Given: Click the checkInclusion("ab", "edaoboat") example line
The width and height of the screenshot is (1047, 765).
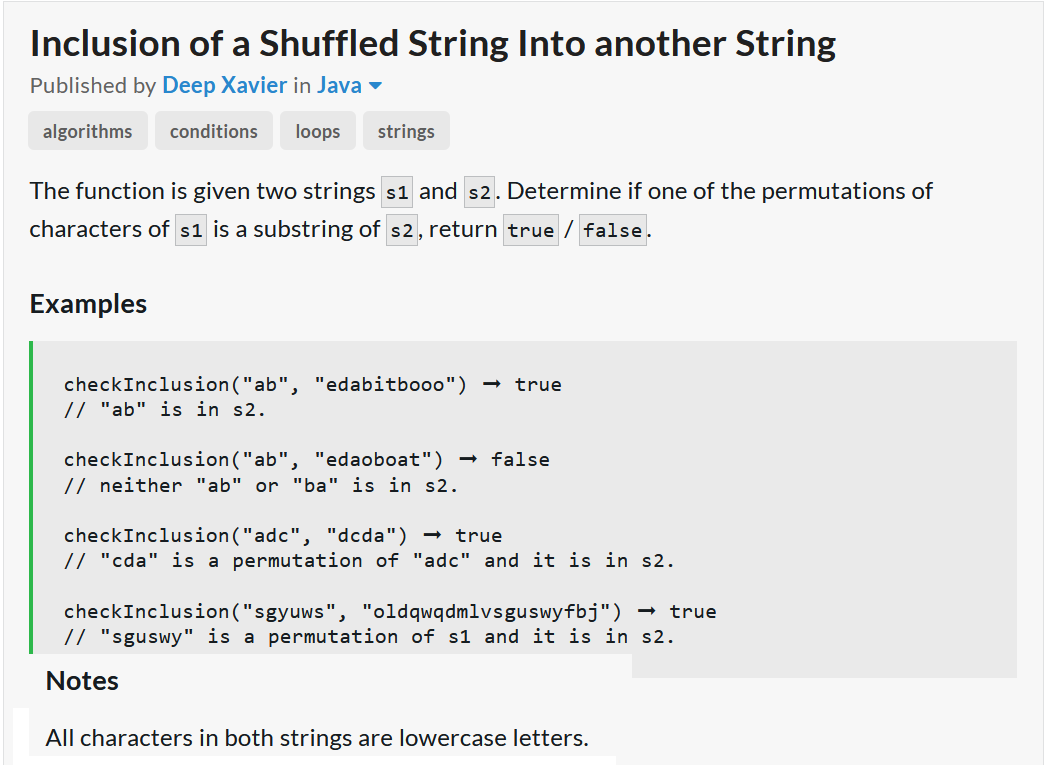Looking at the screenshot, I should 306,460.
